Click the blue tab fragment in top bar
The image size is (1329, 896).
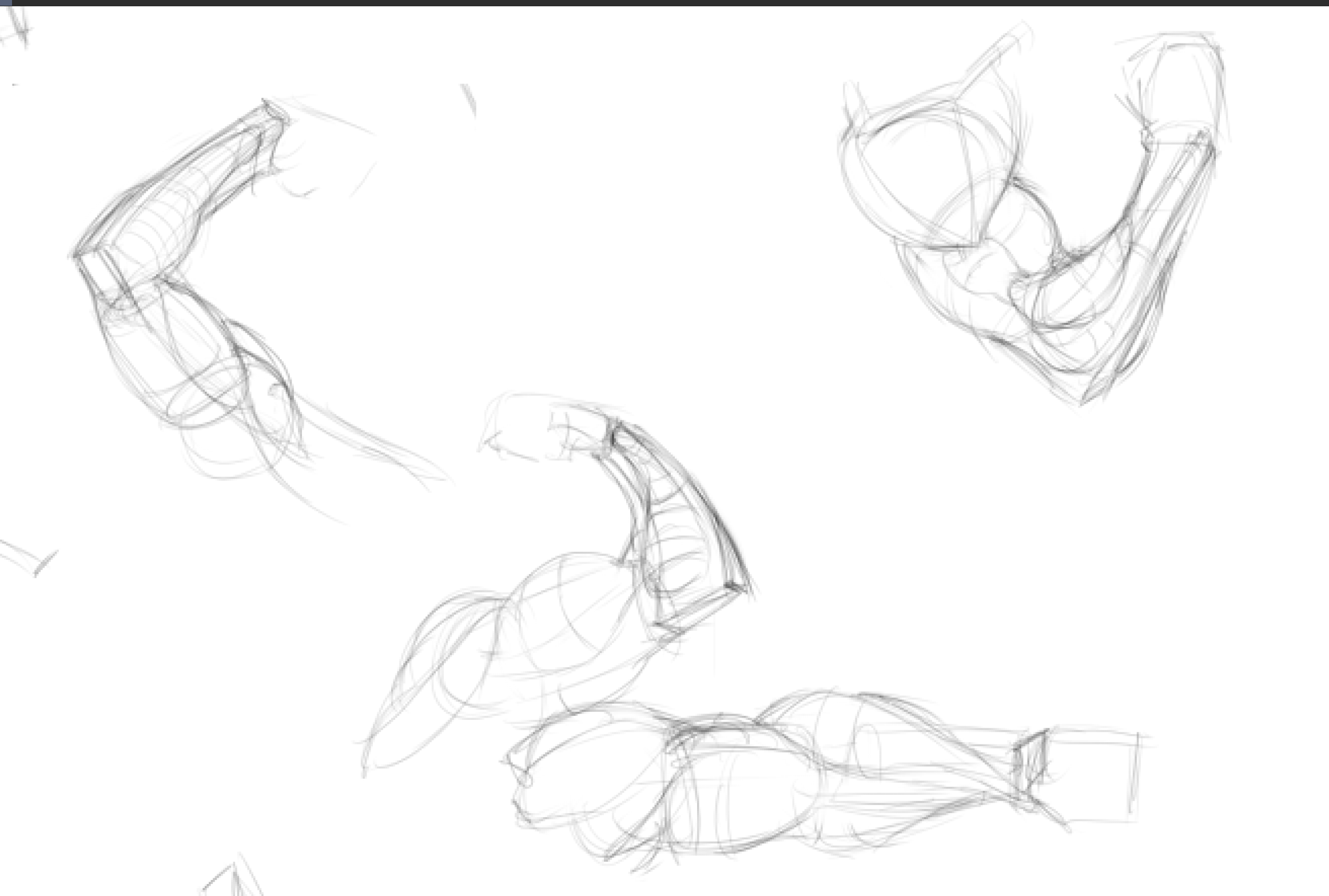click(x=5, y=2)
